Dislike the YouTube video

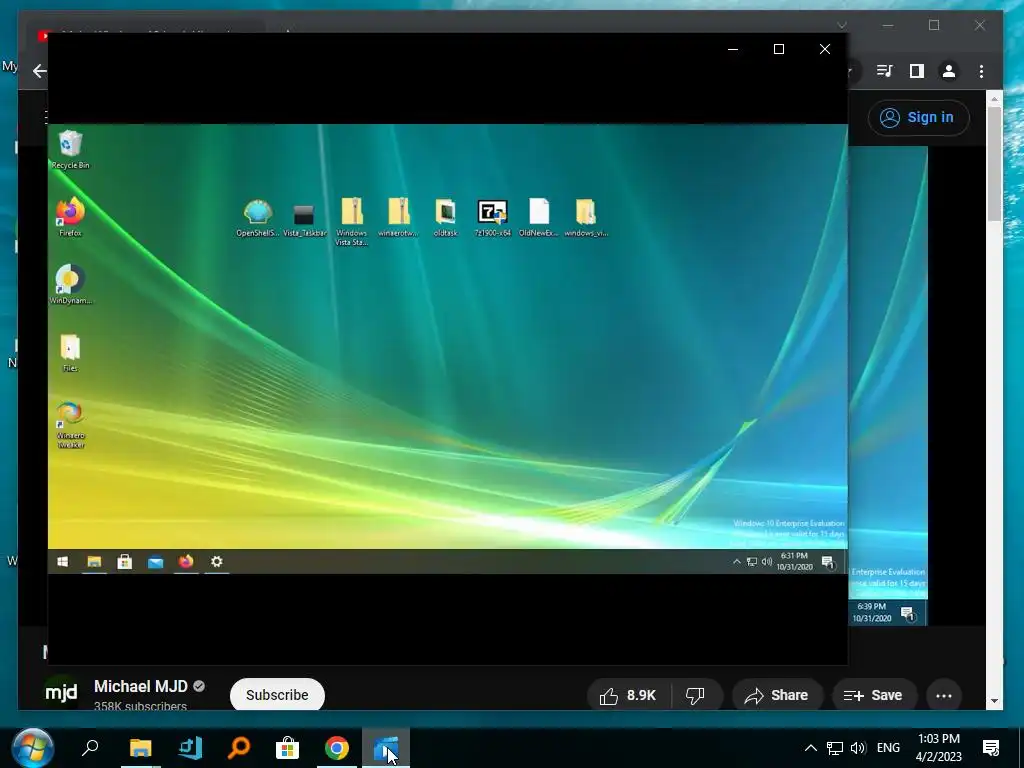coord(696,696)
